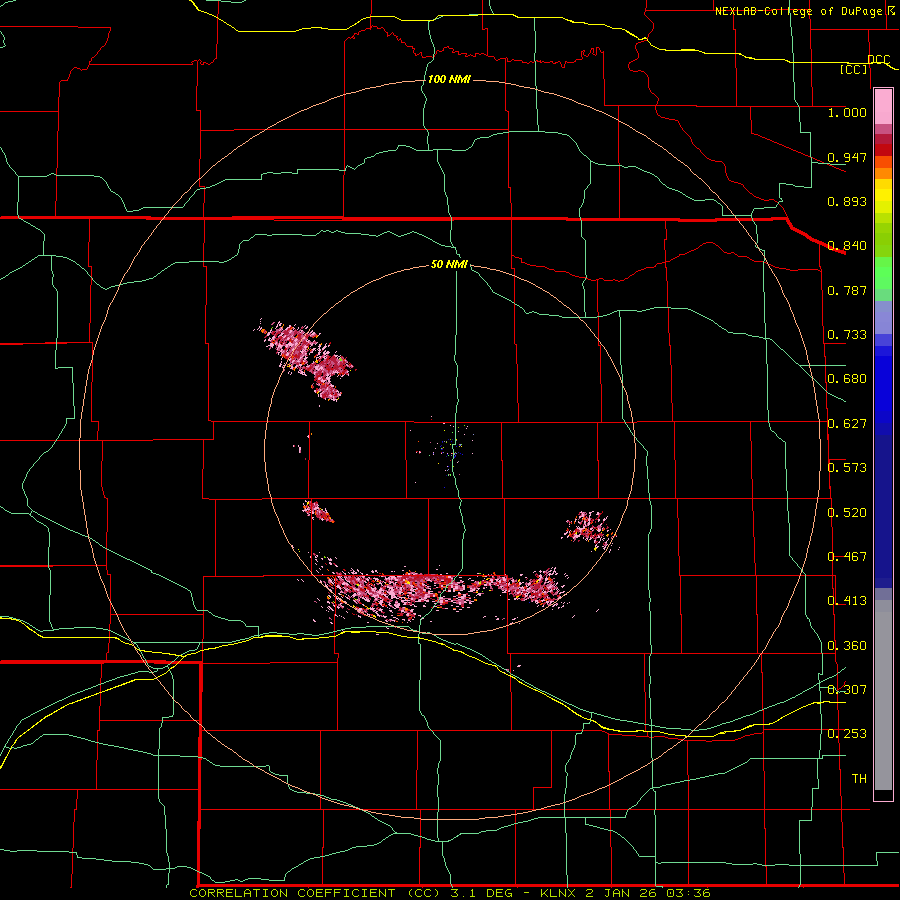Screen dimensions: 900x900
Task: Select the 0.573 value on color scale
Action: click(847, 468)
